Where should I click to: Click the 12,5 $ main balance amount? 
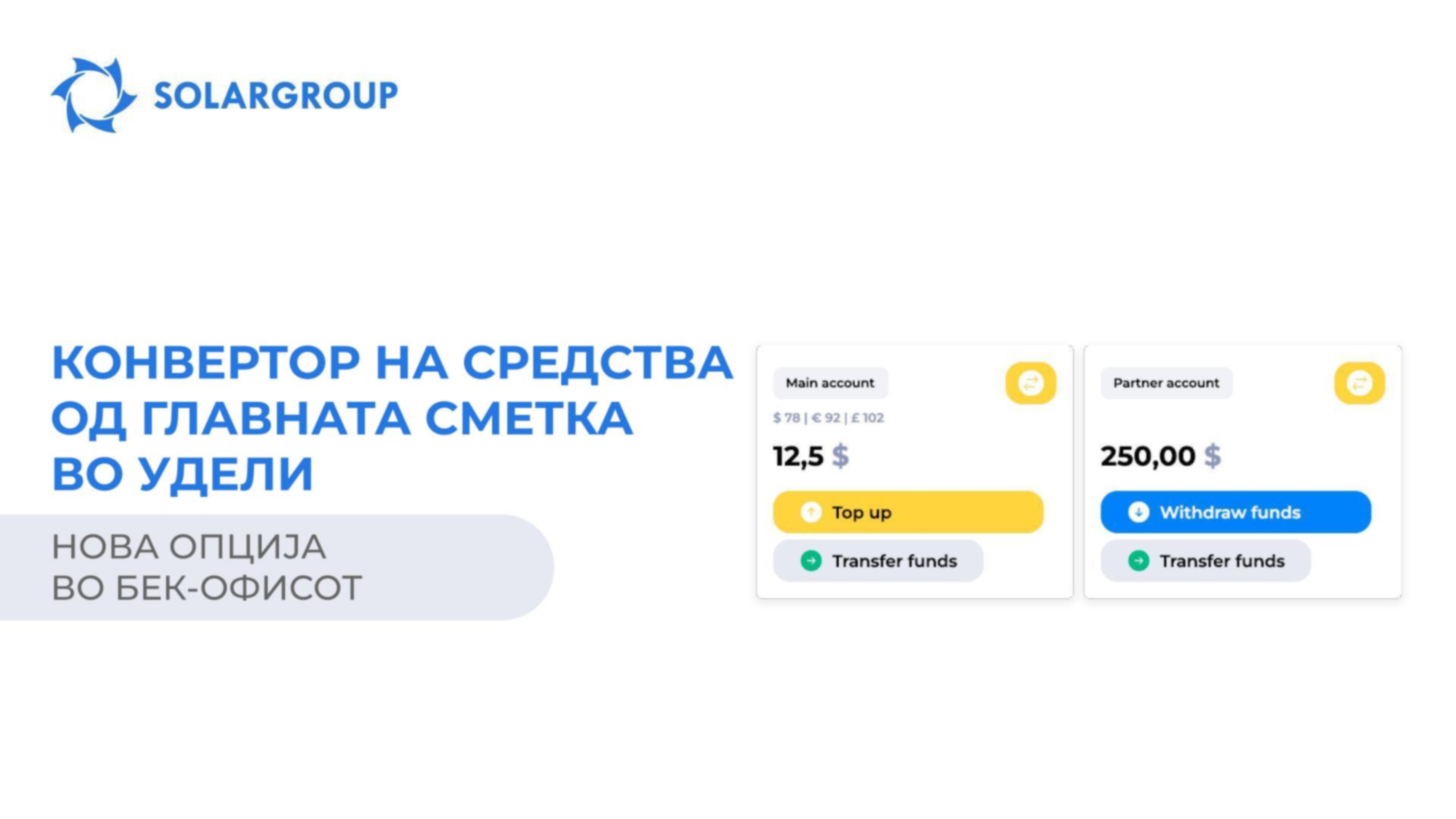pyautogui.click(x=811, y=456)
